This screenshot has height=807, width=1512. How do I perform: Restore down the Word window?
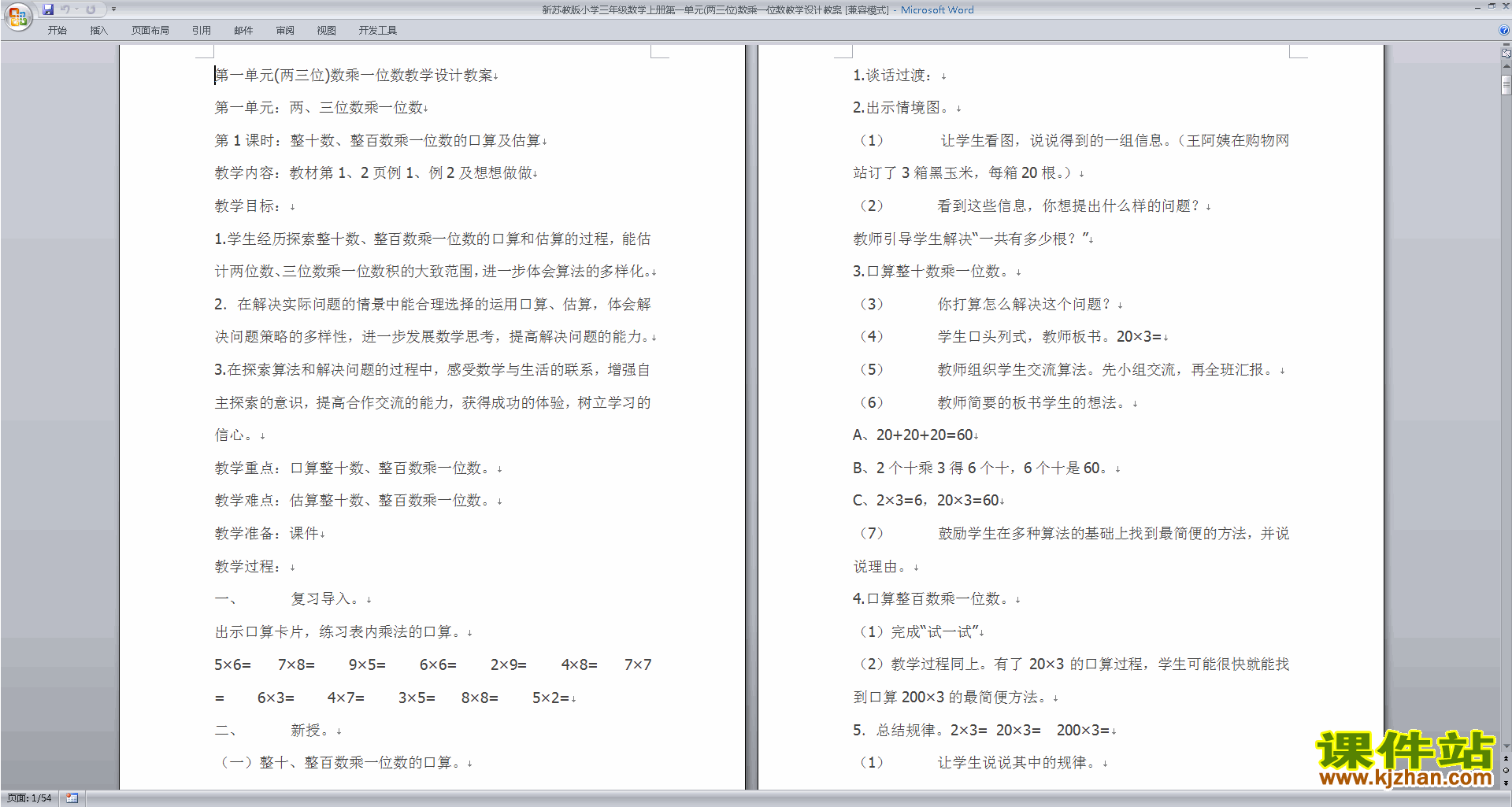[x=1492, y=6]
